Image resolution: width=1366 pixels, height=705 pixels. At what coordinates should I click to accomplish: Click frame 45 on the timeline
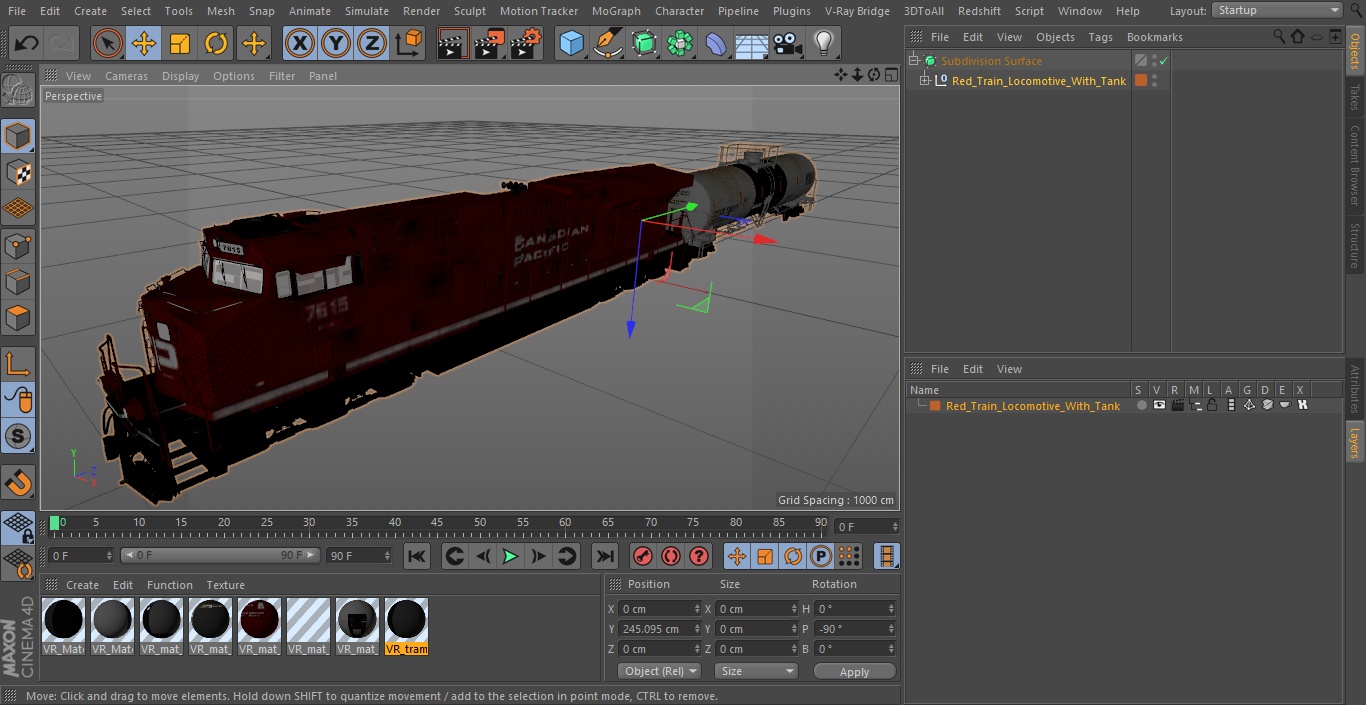coord(437,523)
